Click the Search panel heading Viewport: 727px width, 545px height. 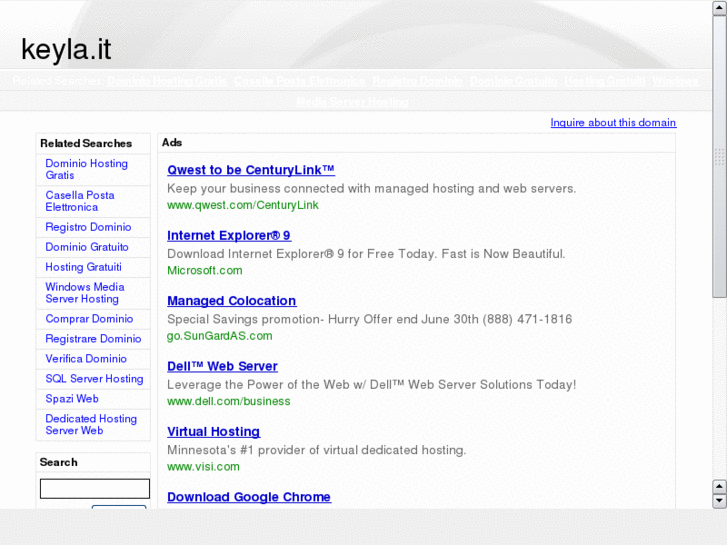tap(58, 462)
